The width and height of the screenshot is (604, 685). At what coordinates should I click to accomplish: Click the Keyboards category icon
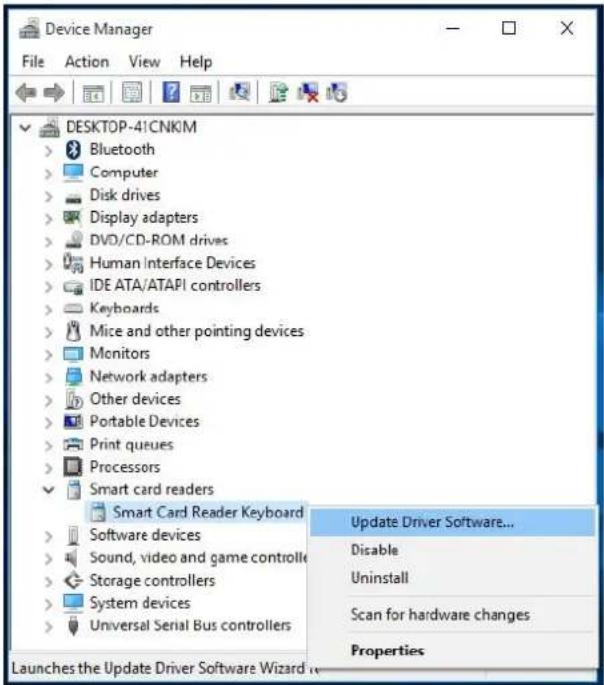73,309
